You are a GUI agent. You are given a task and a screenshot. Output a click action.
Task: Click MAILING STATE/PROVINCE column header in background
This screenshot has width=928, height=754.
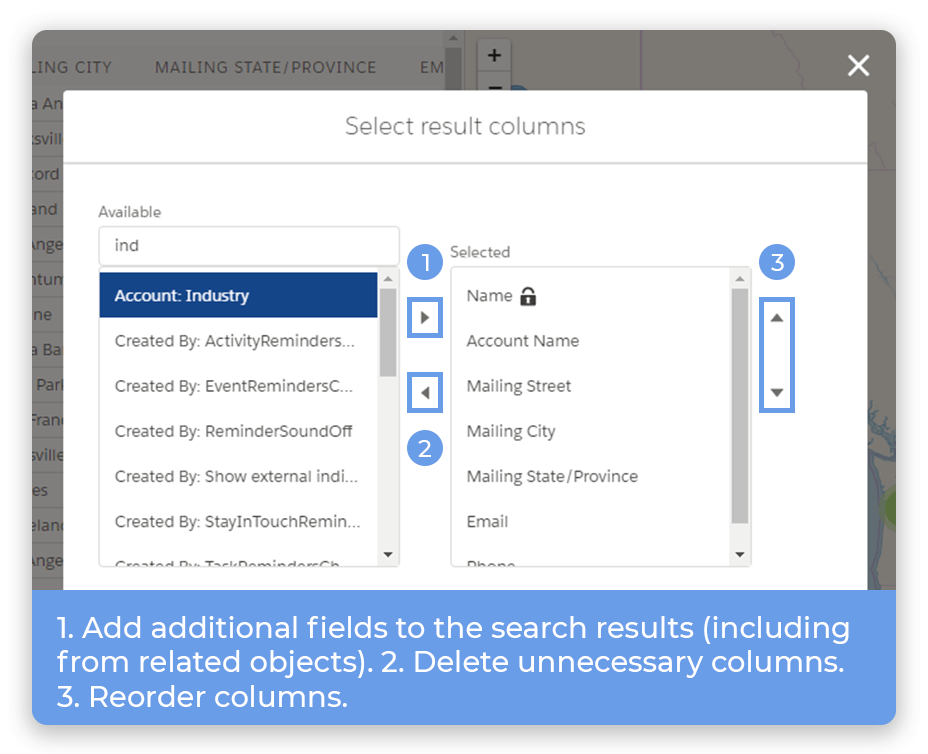[x=265, y=67]
